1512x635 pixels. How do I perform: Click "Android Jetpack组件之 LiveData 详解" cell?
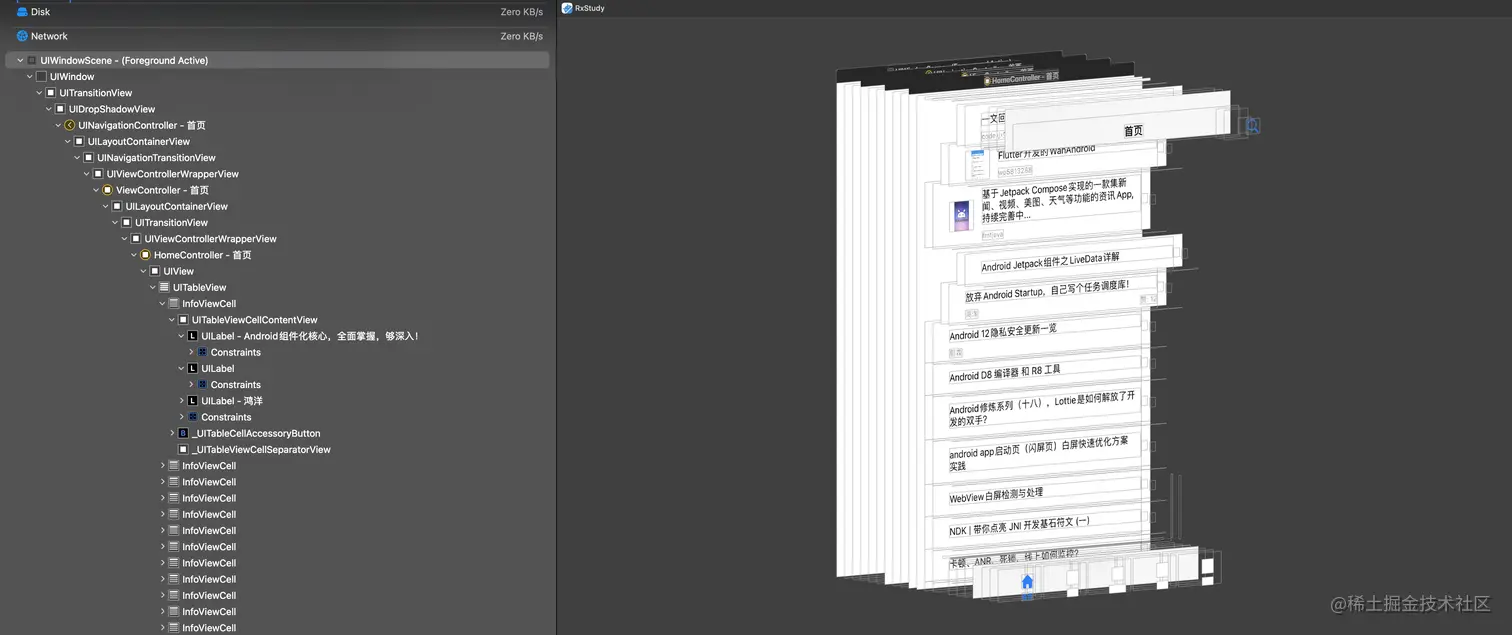pos(1050,262)
